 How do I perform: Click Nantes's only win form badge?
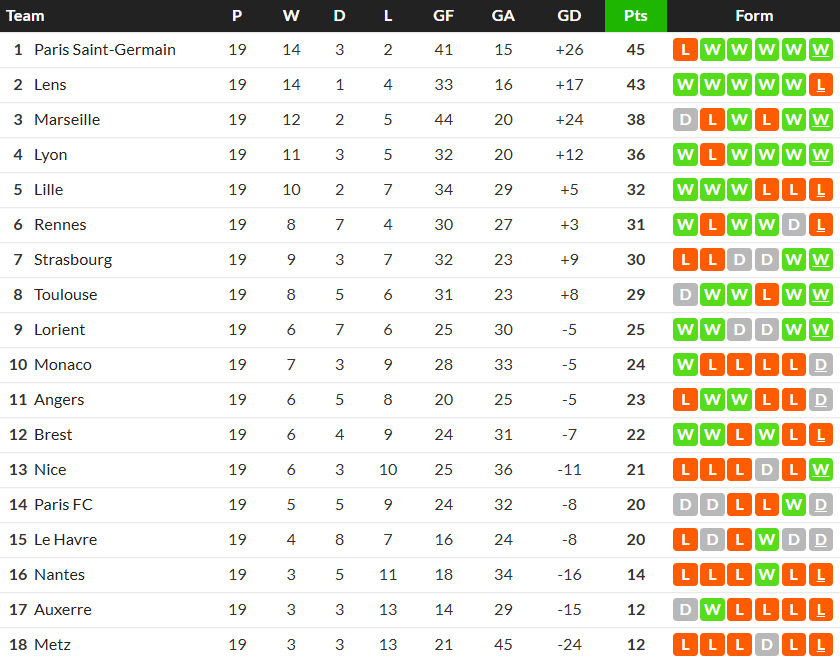click(x=767, y=575)
